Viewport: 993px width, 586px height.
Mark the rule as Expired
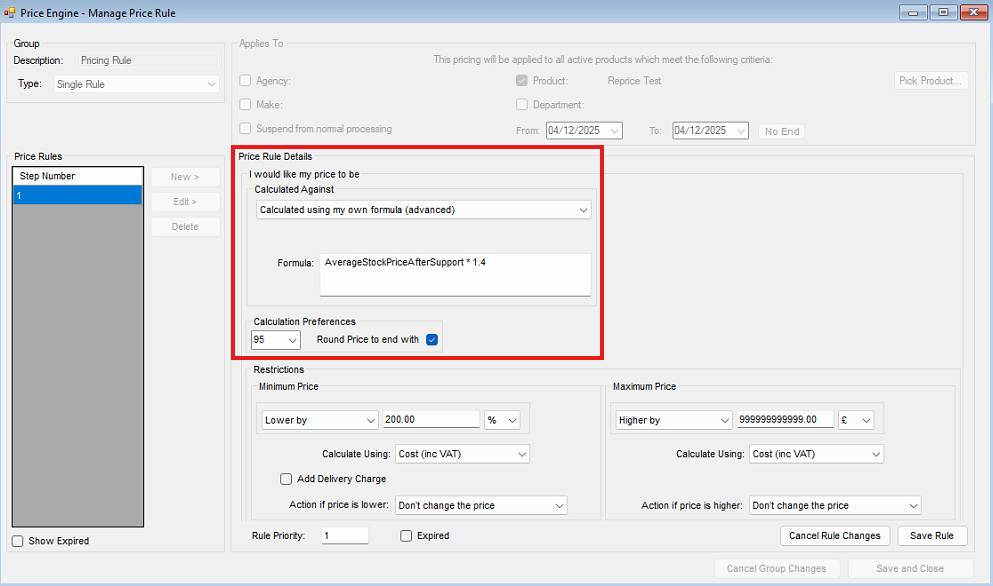click(x=406, y=536)
